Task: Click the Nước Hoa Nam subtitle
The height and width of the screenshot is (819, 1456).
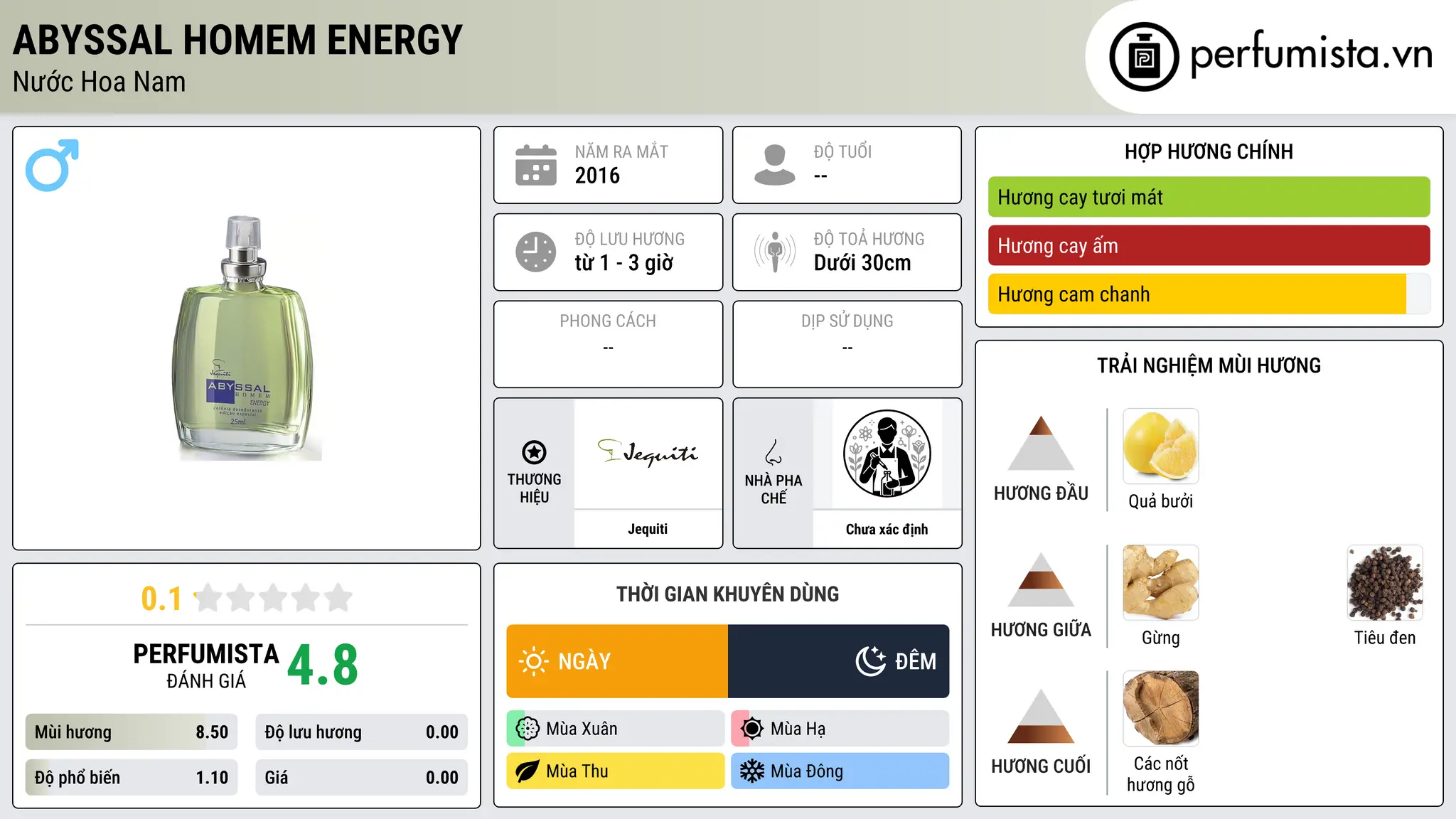Action: tap(100, 82)
